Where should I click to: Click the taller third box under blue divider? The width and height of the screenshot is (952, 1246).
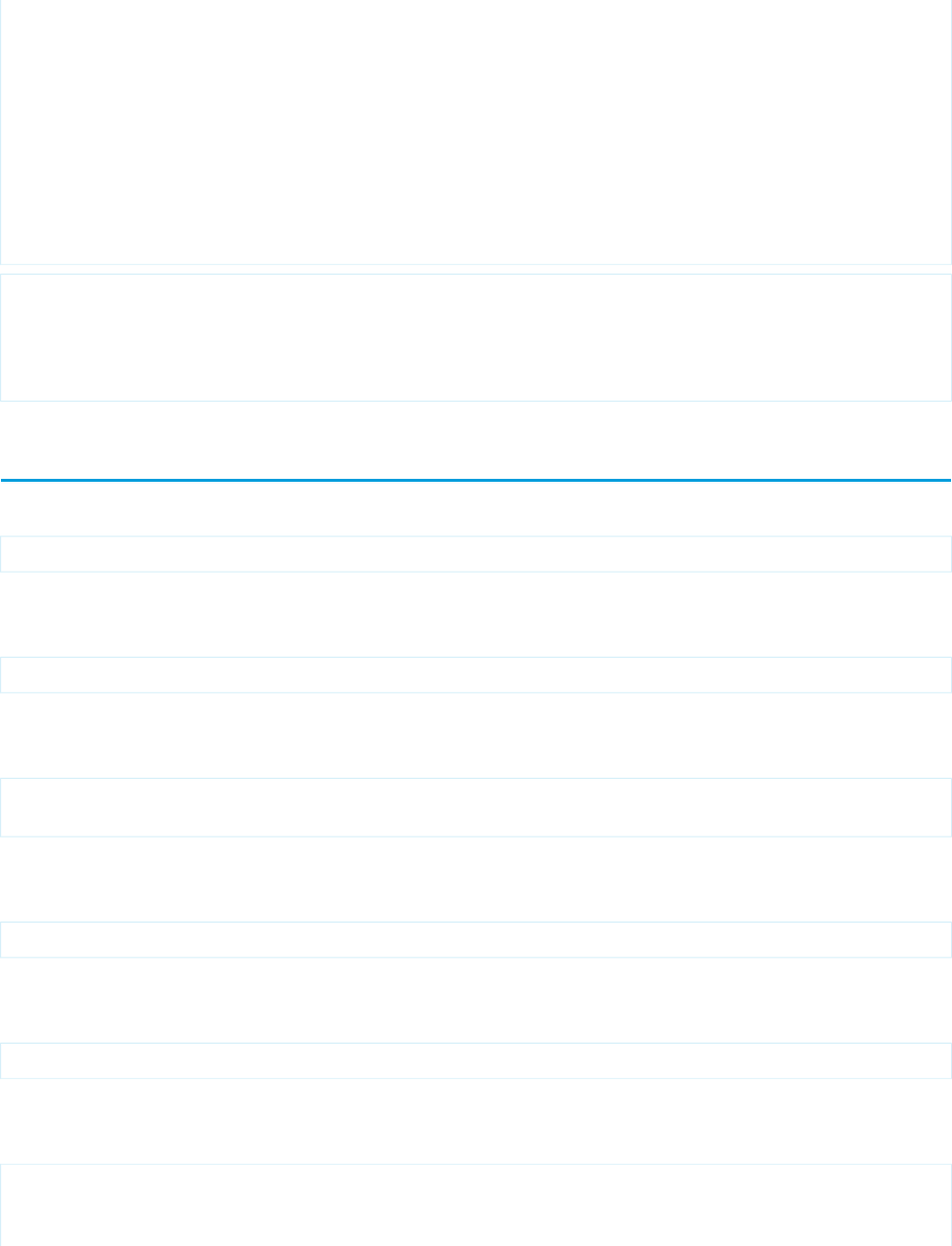476,807
